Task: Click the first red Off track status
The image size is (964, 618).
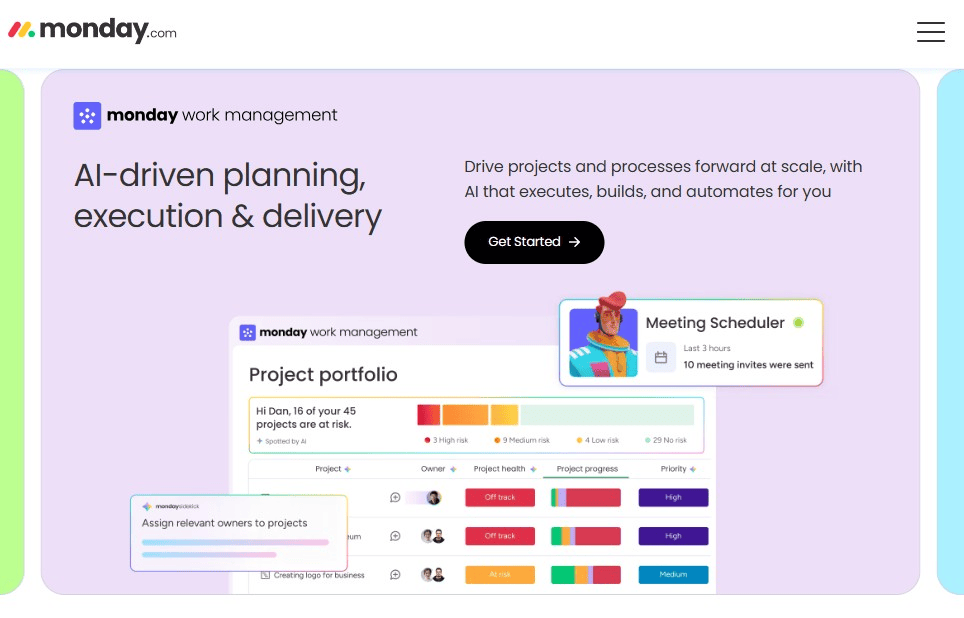Action: [500, 497]
